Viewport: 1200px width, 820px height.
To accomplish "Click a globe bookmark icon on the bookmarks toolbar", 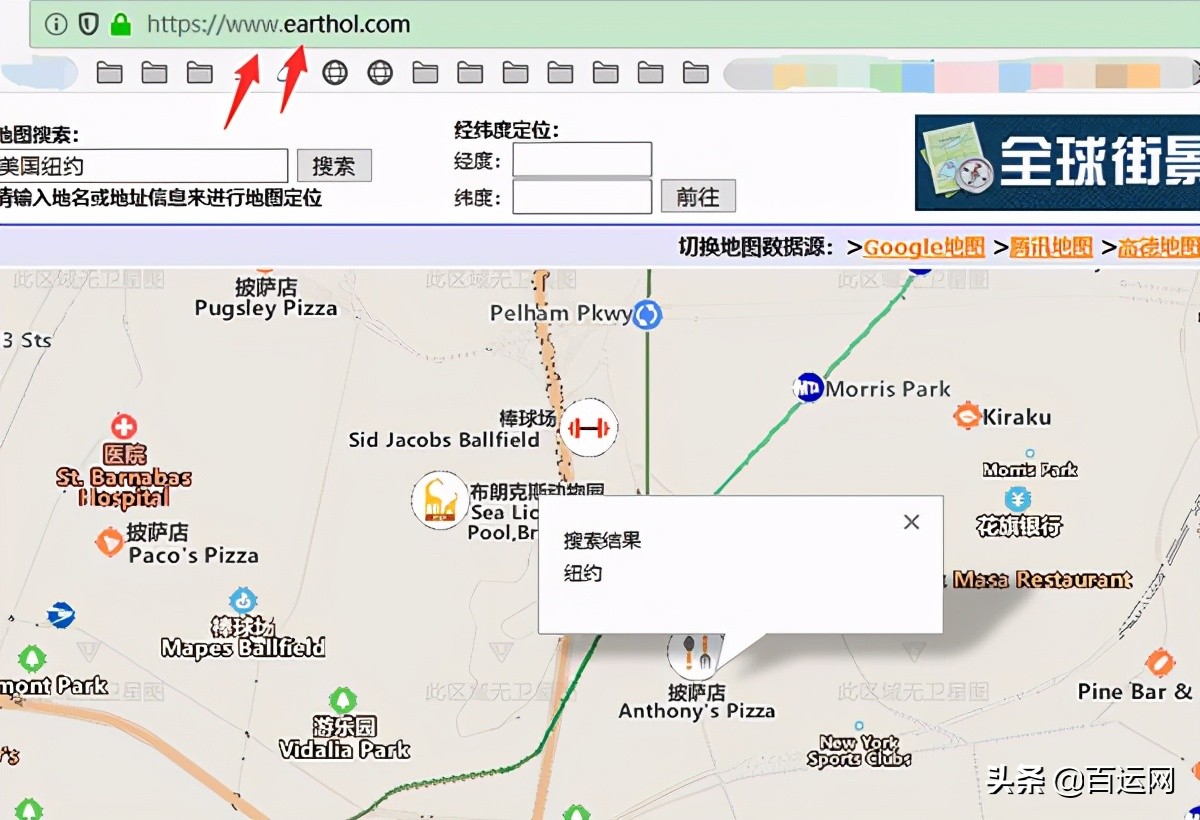I will coord(335,72).
